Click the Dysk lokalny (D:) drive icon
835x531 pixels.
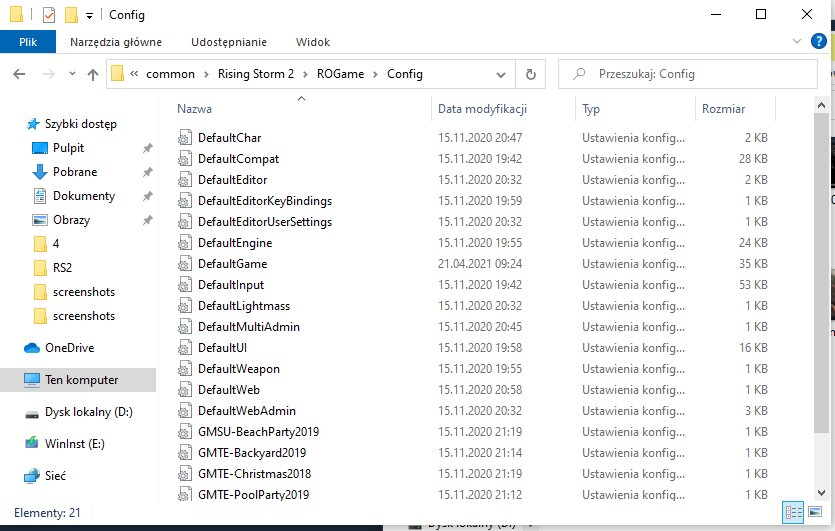[x=32, y=414]
